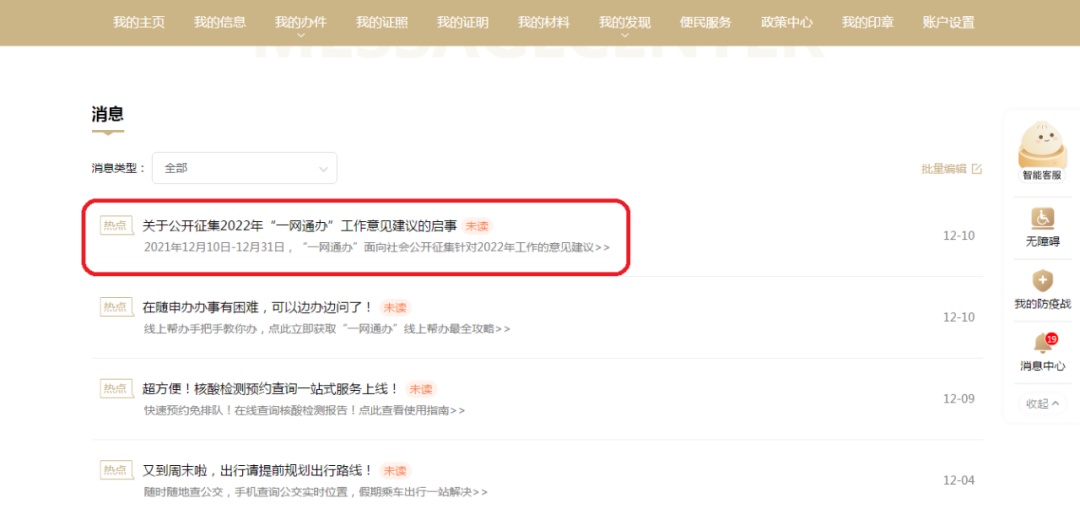
Task: Click 未读 badge on 随申办 message
Action: 395,307
